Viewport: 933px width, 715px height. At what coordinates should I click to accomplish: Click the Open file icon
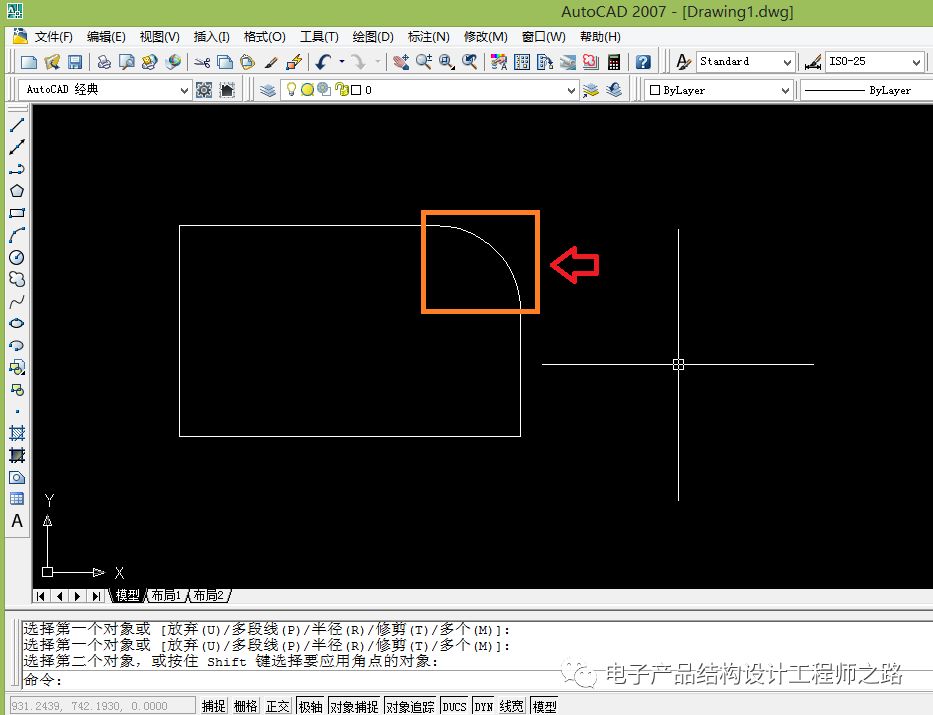(52, 62)
